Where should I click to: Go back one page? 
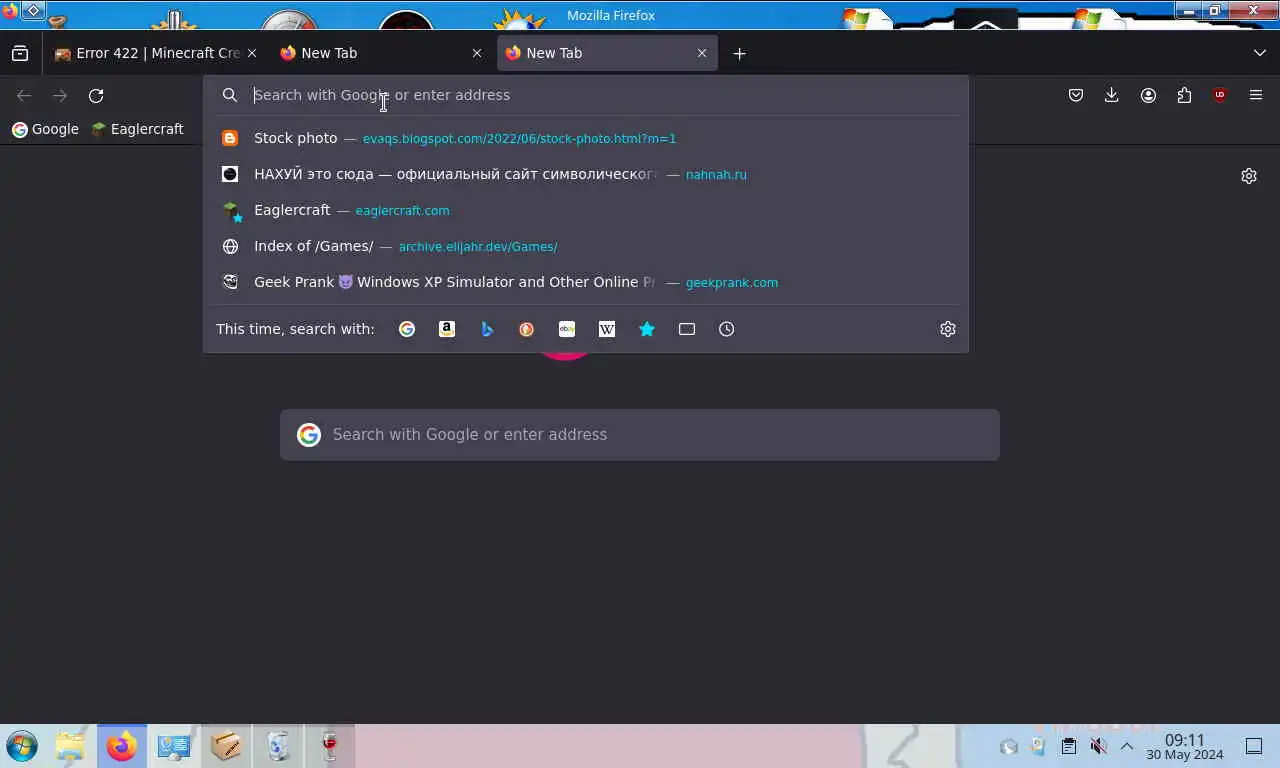[24, 95]
